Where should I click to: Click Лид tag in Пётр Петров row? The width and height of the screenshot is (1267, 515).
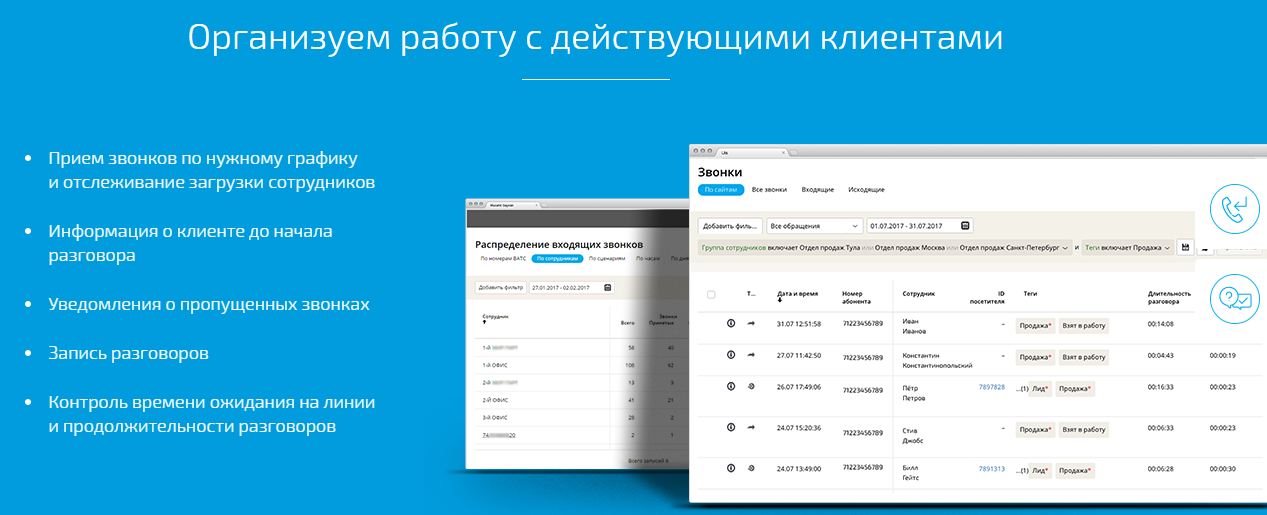click(x=1041, y=388)
